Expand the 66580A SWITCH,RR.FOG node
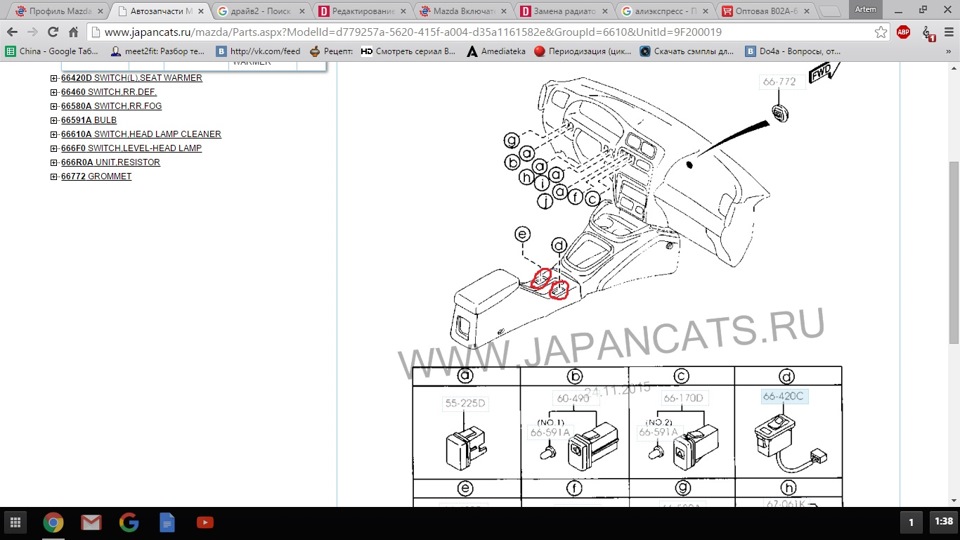The image size is (960, 540). tap(54, 107)
